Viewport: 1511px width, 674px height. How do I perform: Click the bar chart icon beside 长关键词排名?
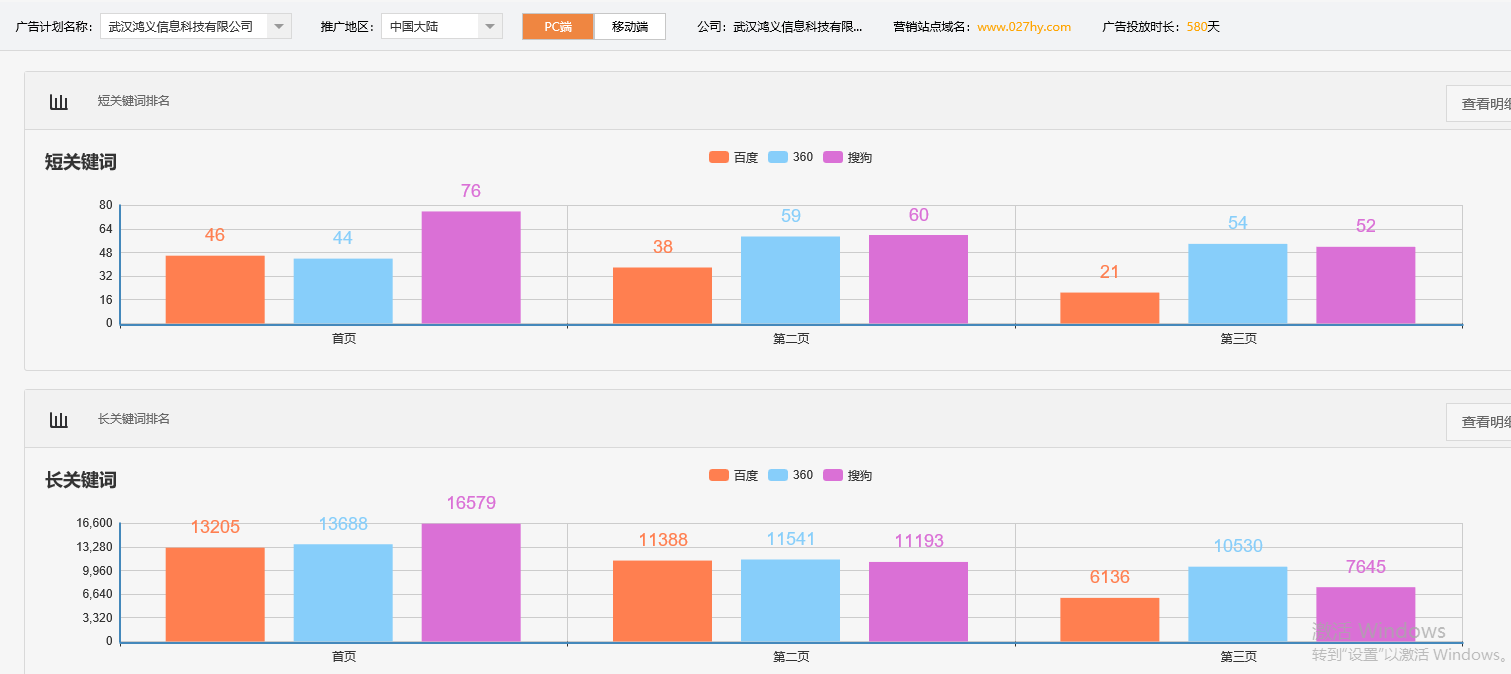tap(58, 418)
